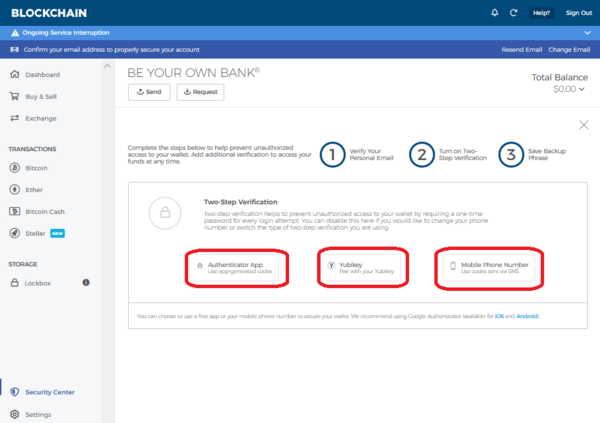The width and height of the screenshot is (600, 423).
Task: Open the notifications bell
Action: pyautogui.click(x=494, y=13)
